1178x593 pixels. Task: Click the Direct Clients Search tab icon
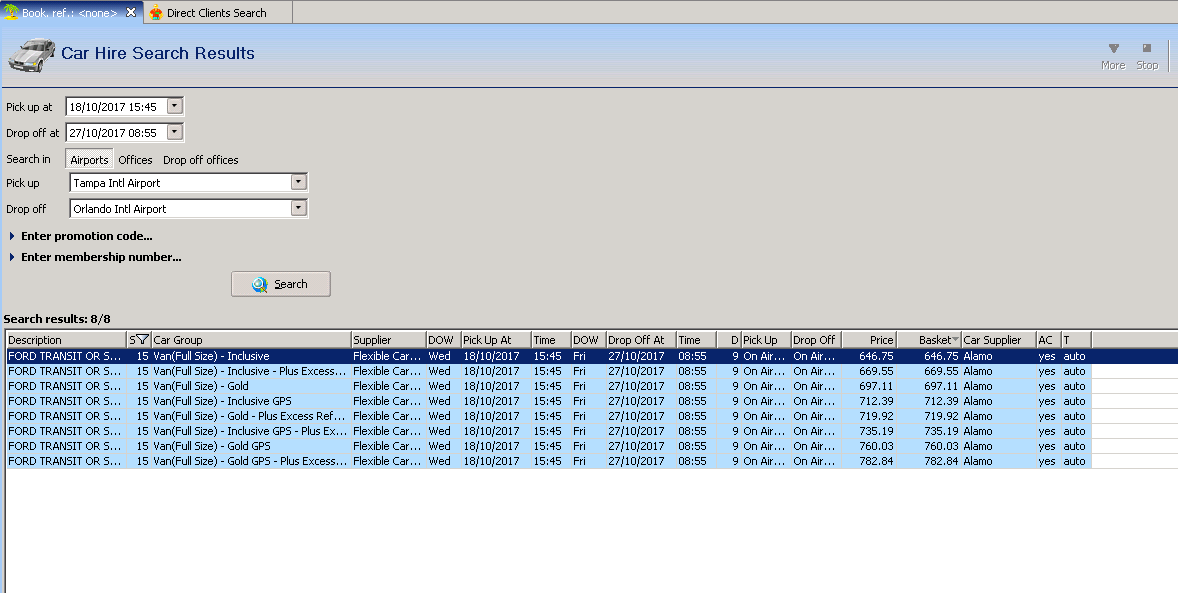156,13
